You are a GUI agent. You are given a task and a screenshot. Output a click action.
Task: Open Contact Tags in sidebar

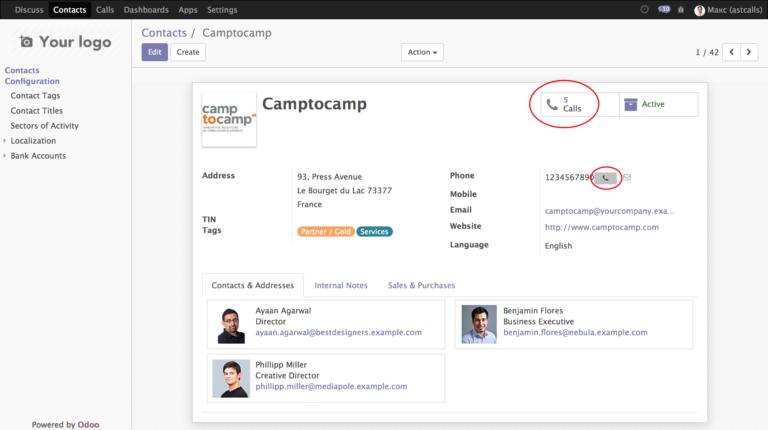pos(35,96)
